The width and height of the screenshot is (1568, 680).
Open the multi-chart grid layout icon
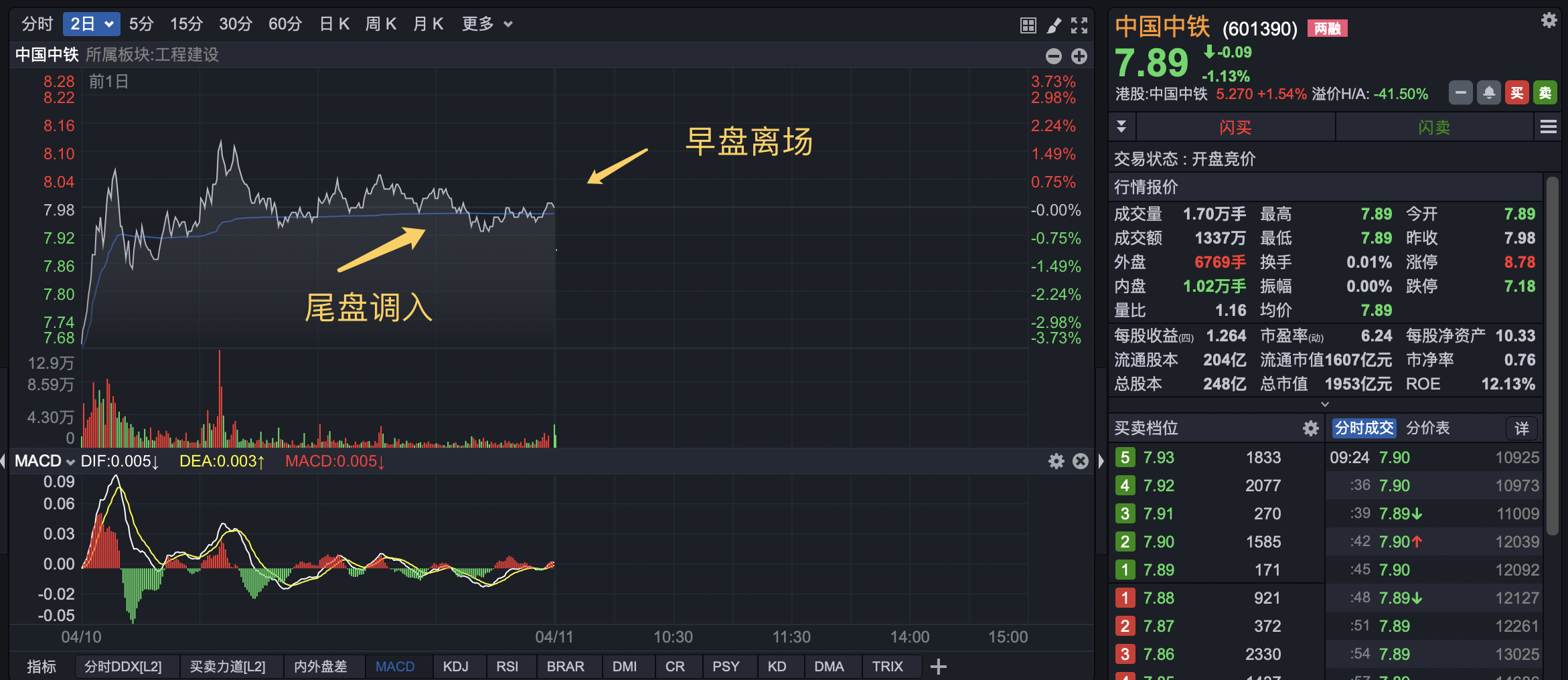point(1028,25)
